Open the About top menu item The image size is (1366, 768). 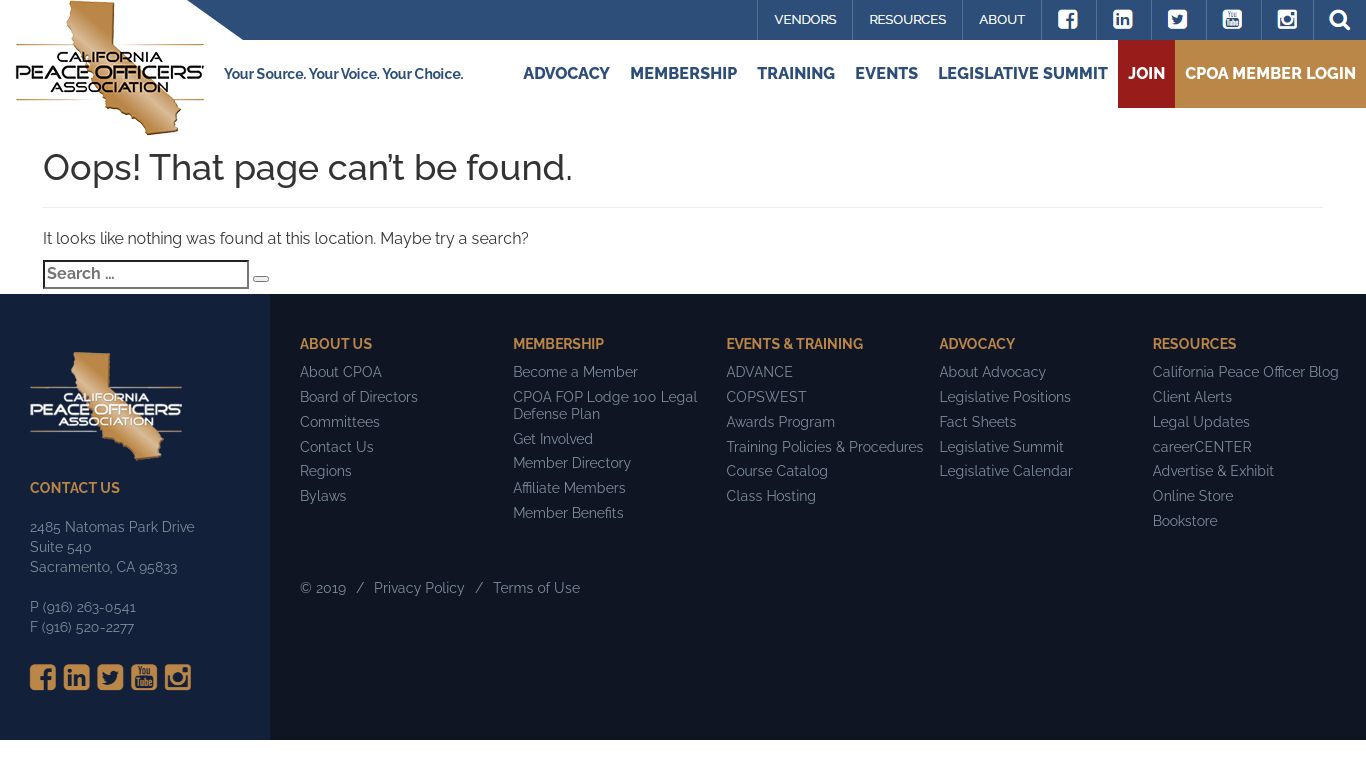click(1002, 20)
